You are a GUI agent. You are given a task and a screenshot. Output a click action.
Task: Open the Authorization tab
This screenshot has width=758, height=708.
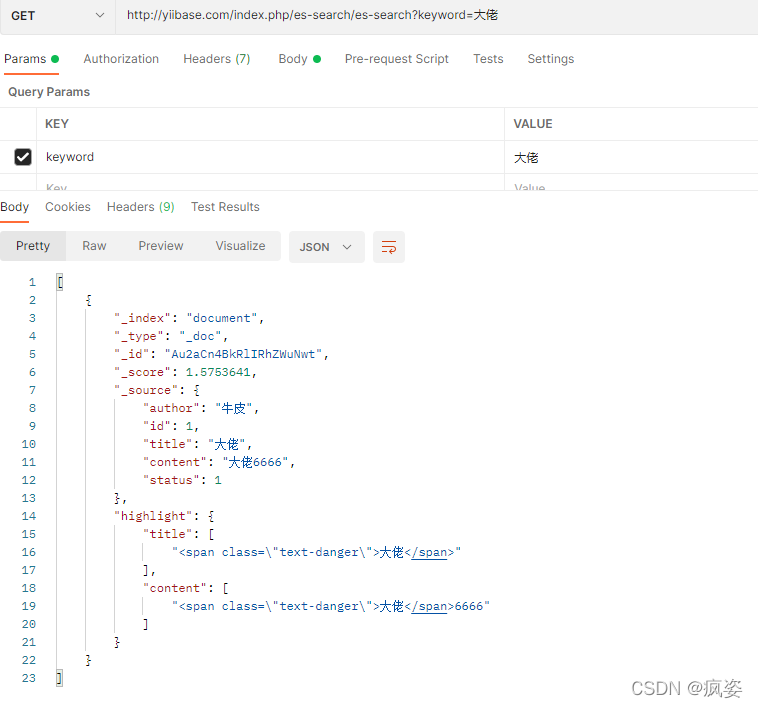point(121,59)
